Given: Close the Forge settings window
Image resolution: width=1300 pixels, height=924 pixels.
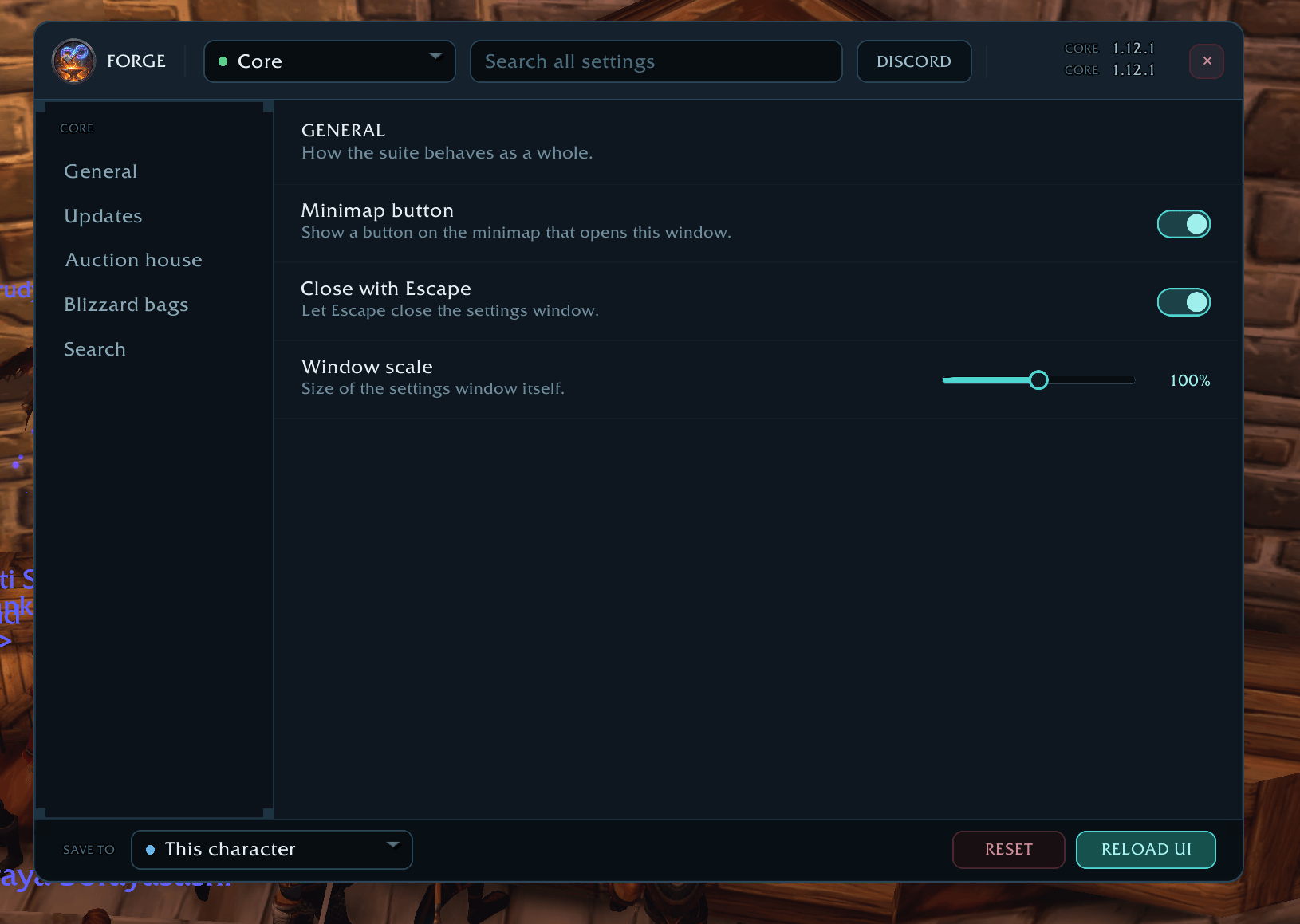Looking at the screenshot, I should pos(1207,61).
